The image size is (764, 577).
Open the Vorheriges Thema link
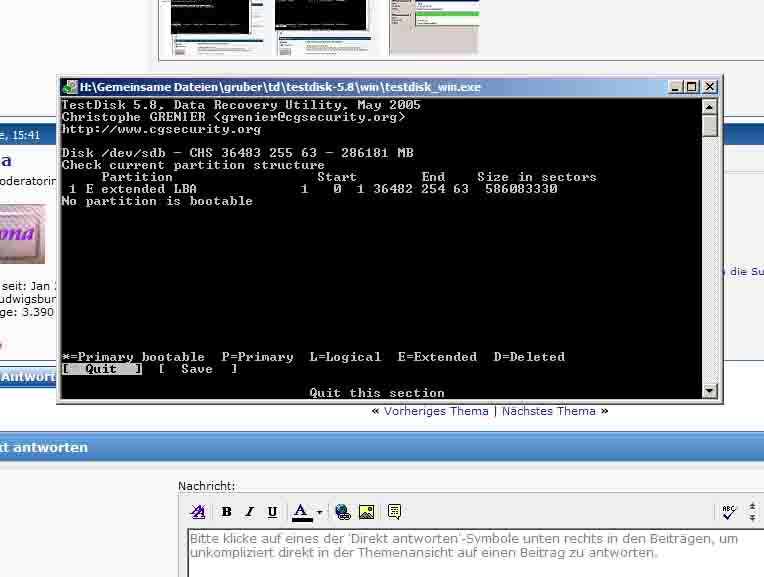(436, 411)
